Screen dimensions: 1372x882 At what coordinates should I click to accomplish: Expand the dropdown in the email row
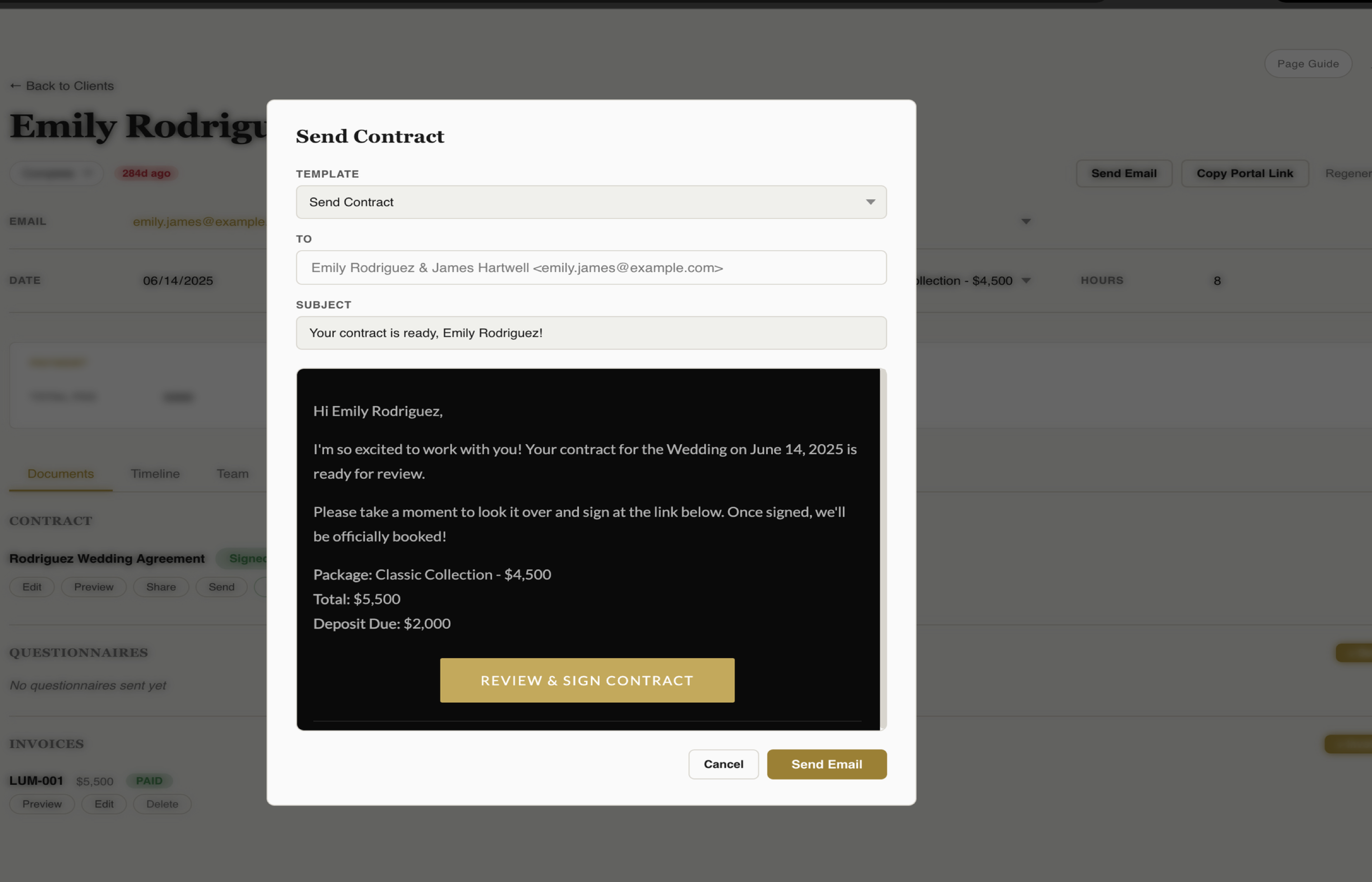(x=1025, y=221)
